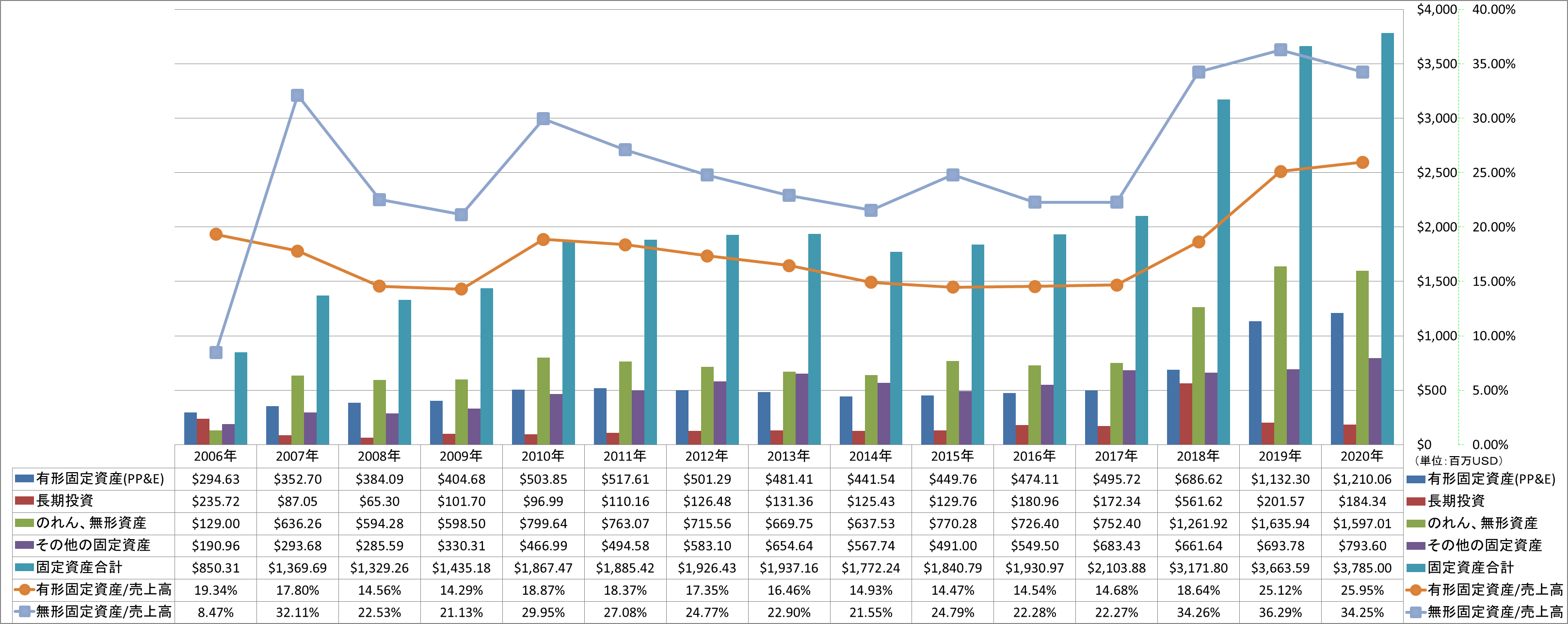Click other fixed assets value $793.60
Screen dimensions: 1568x624
1362,546
